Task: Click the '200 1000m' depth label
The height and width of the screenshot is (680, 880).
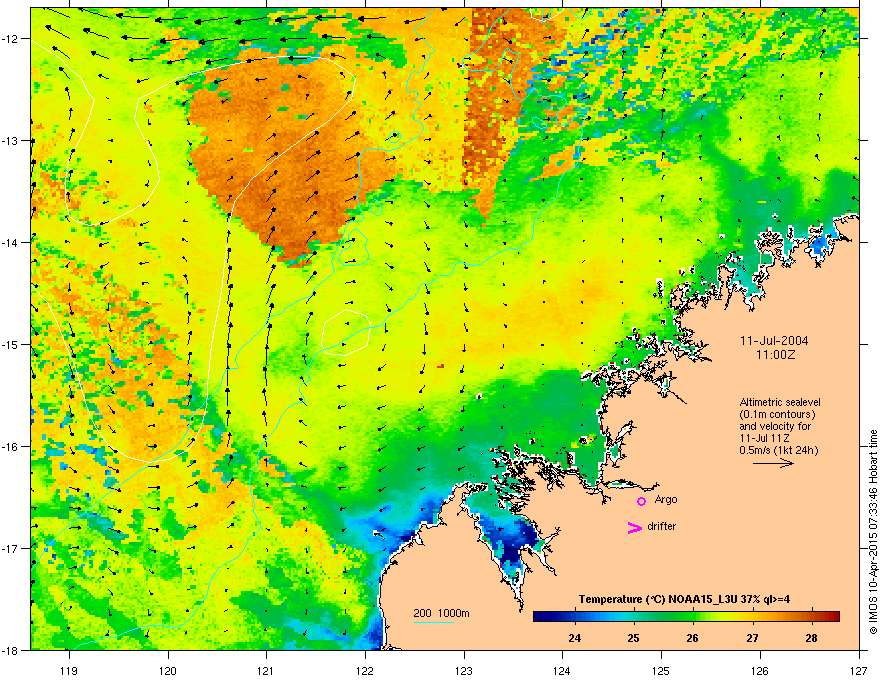Action: (x=441, y=613)
